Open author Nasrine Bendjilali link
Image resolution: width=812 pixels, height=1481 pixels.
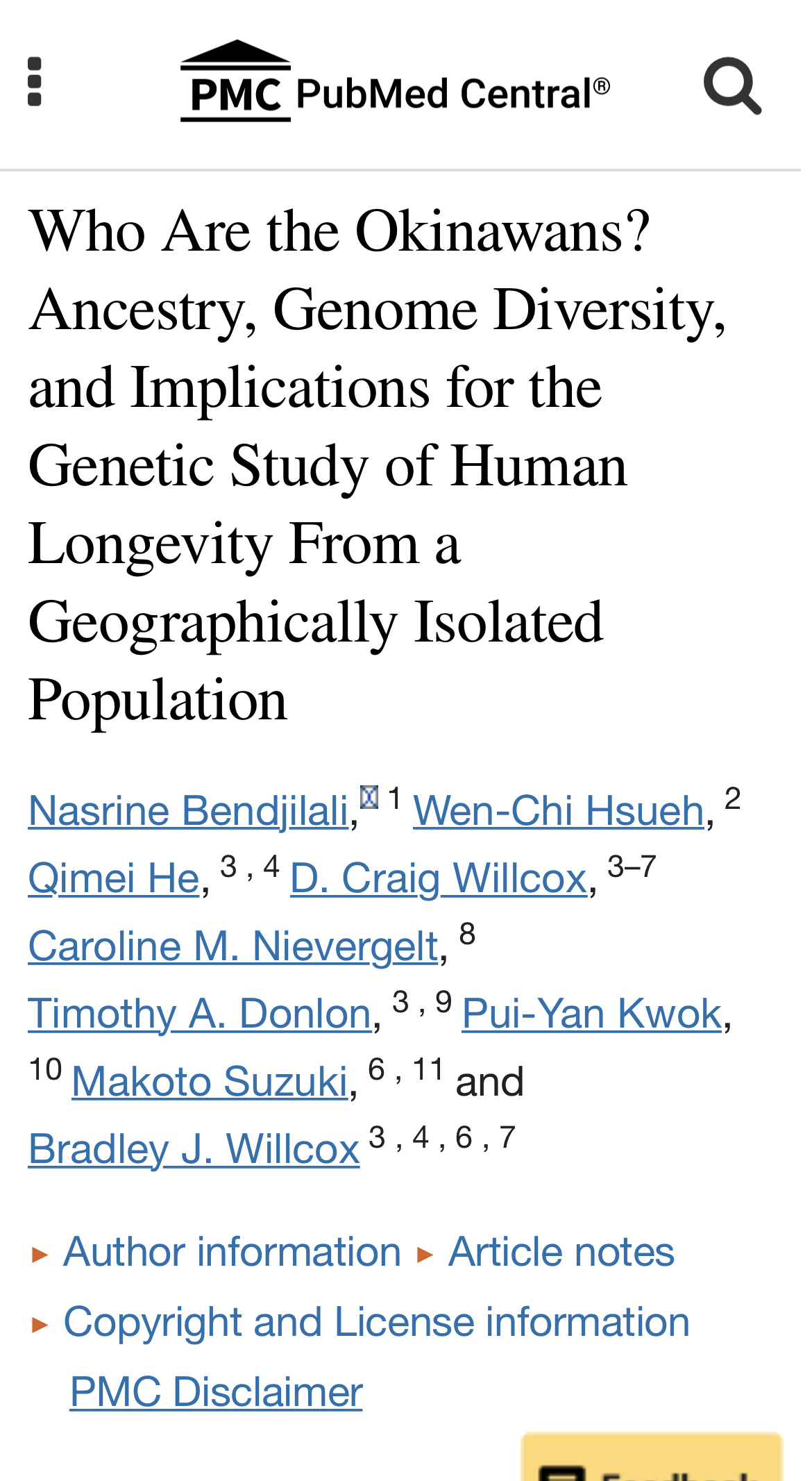pyautogui.click(x=188, y=810)
